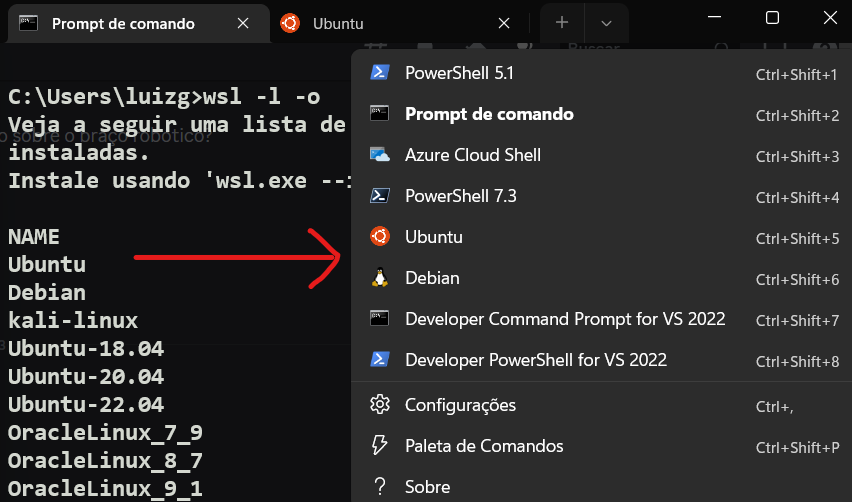Open the Sobre about entry
The height and width of the screenshot is (502, 852).
pyautogui.click(x=602, y=486)
